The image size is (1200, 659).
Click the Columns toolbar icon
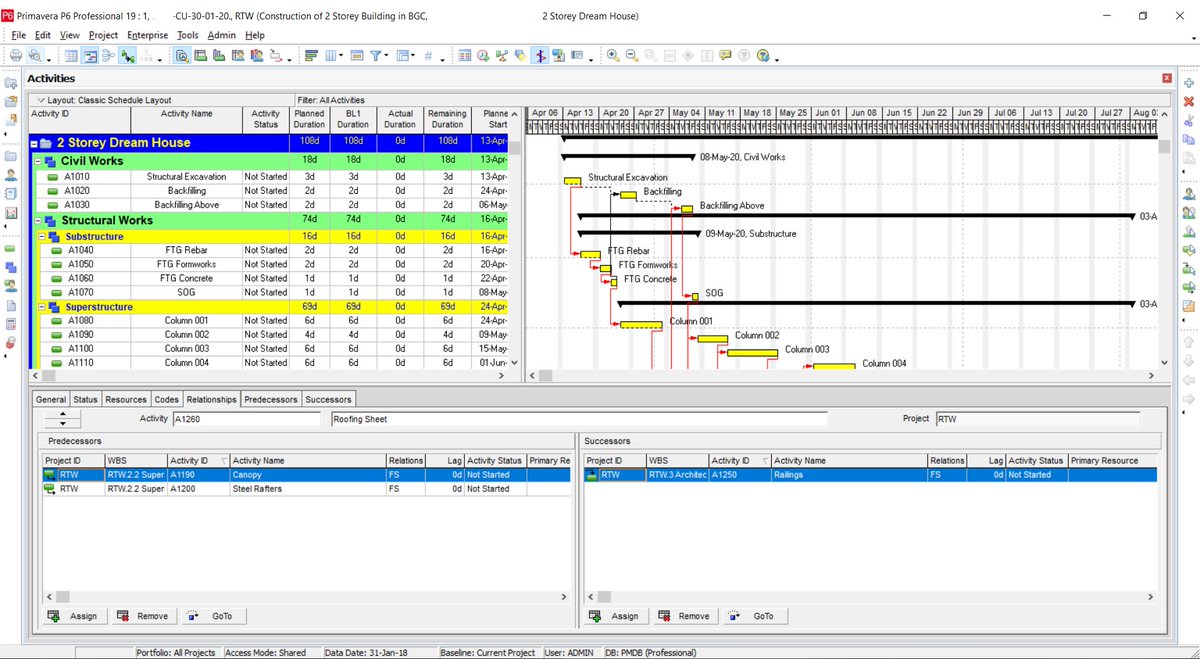(x=330, y=56)
